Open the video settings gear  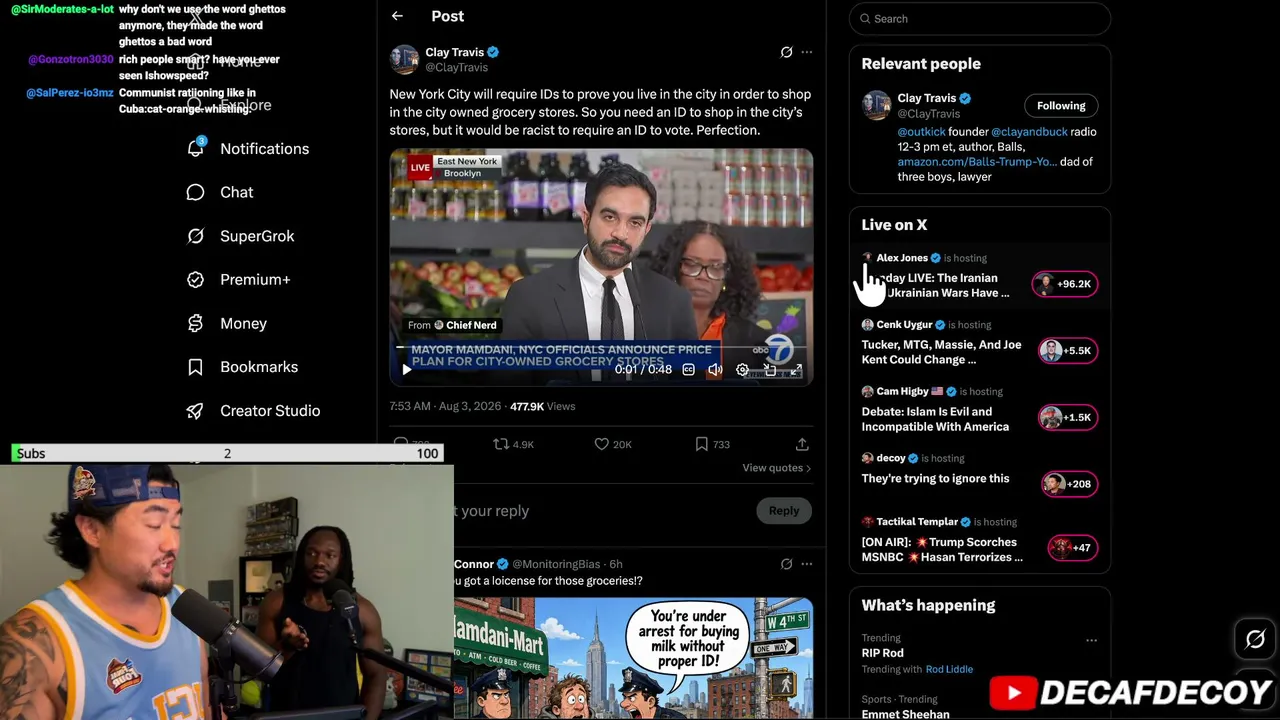point(742,370)
